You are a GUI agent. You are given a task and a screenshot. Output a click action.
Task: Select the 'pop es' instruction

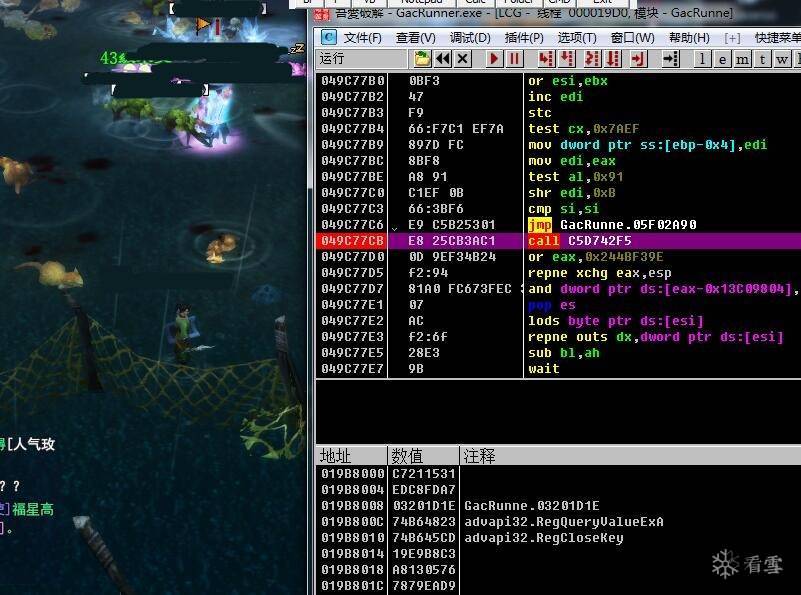[x=552, y=305]
